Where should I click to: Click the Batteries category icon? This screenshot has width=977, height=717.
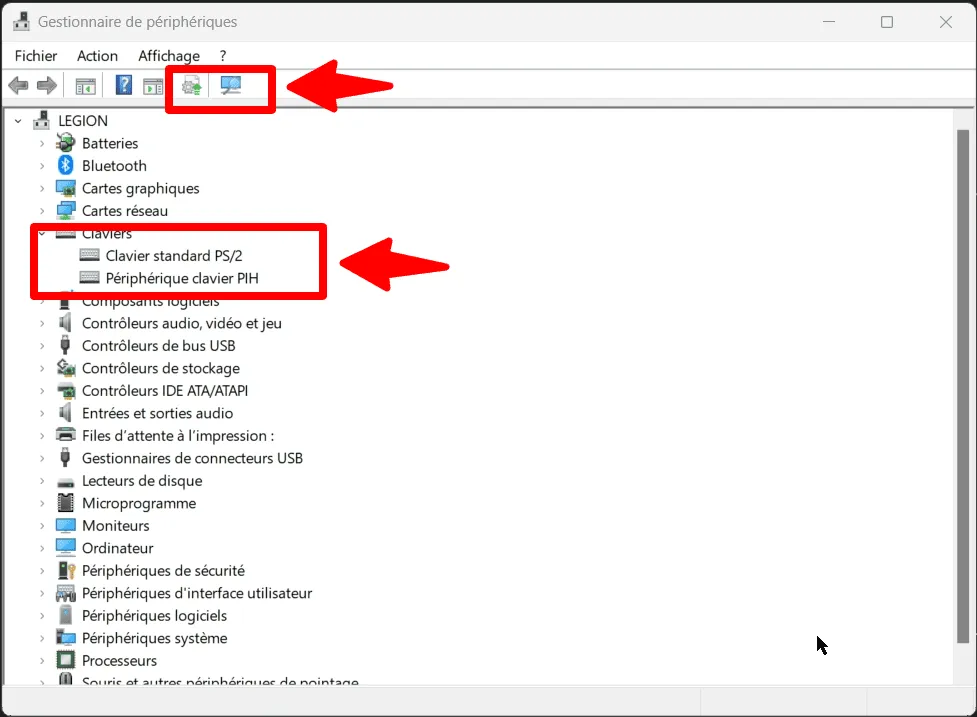pyautogui.click(x=65, y=143)
